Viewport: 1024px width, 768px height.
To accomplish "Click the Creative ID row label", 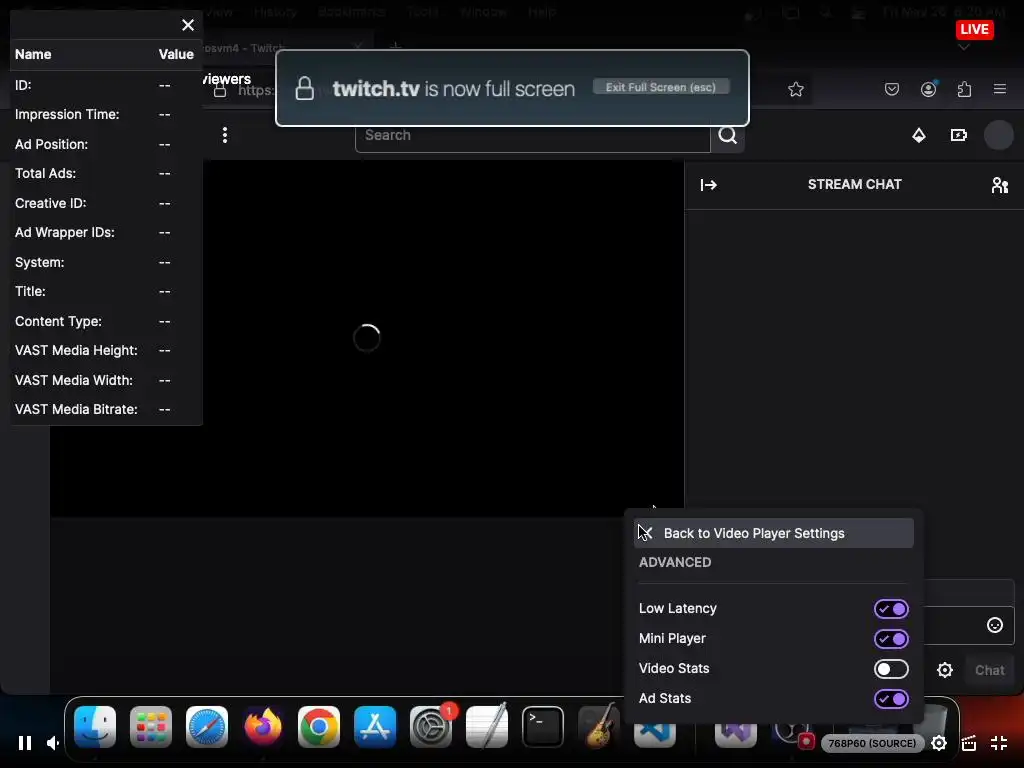I will pos(51,203).
